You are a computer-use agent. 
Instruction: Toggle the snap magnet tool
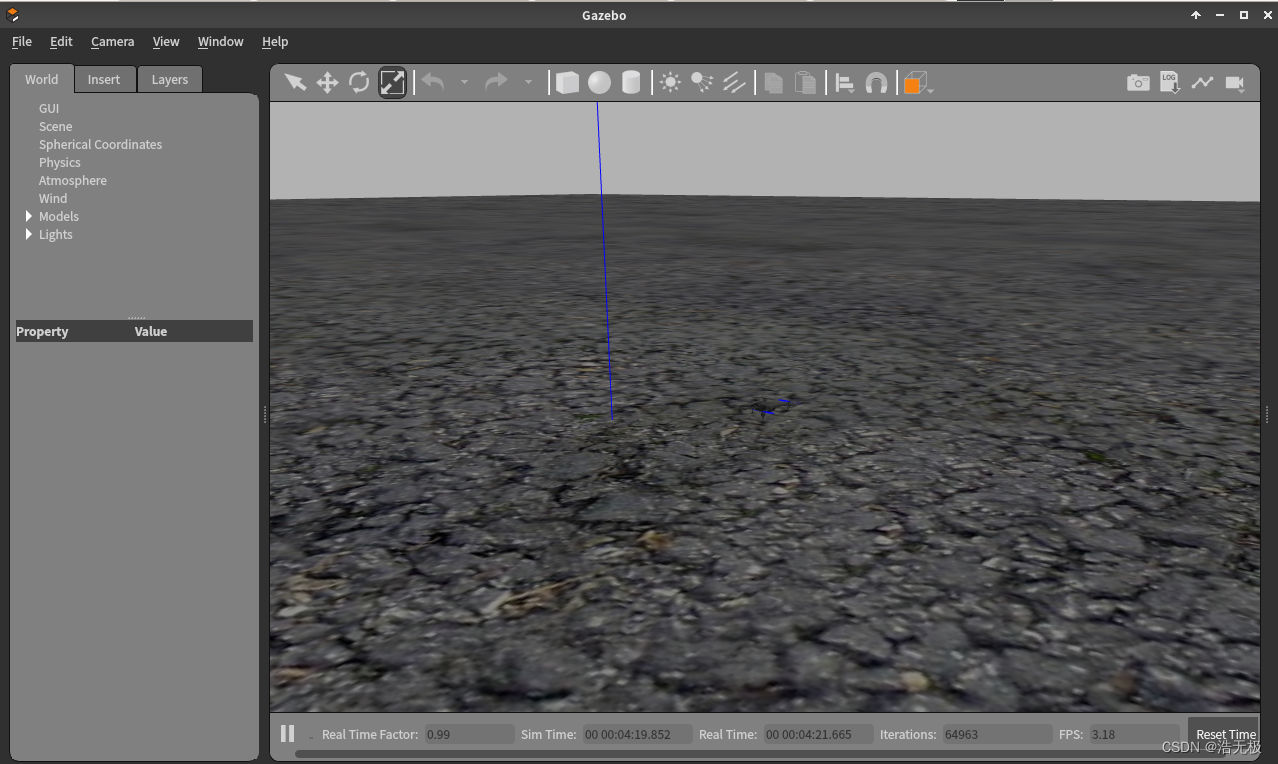(x=876, y=83)
